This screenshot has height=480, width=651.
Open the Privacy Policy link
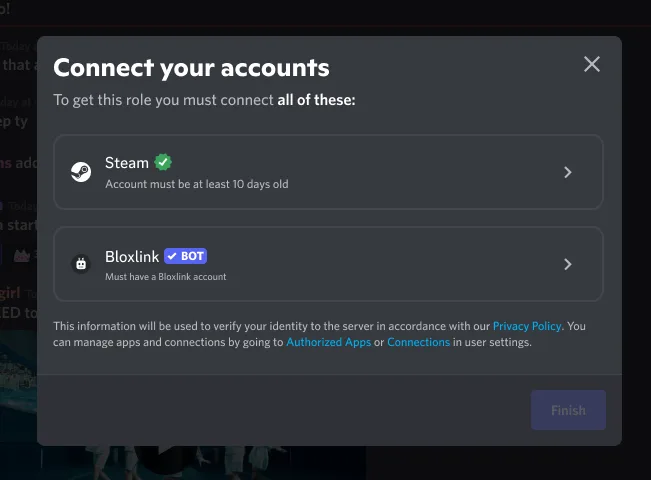coord(527,326)
